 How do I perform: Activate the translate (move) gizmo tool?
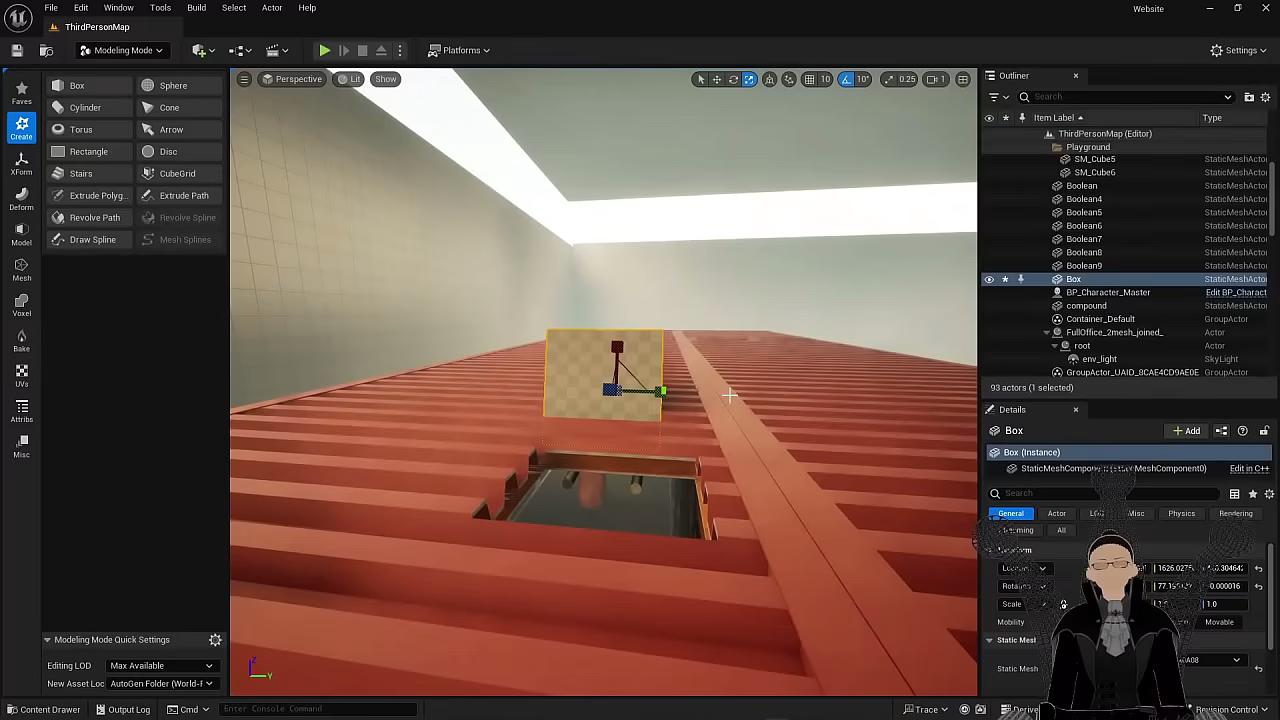coord(716,79)
